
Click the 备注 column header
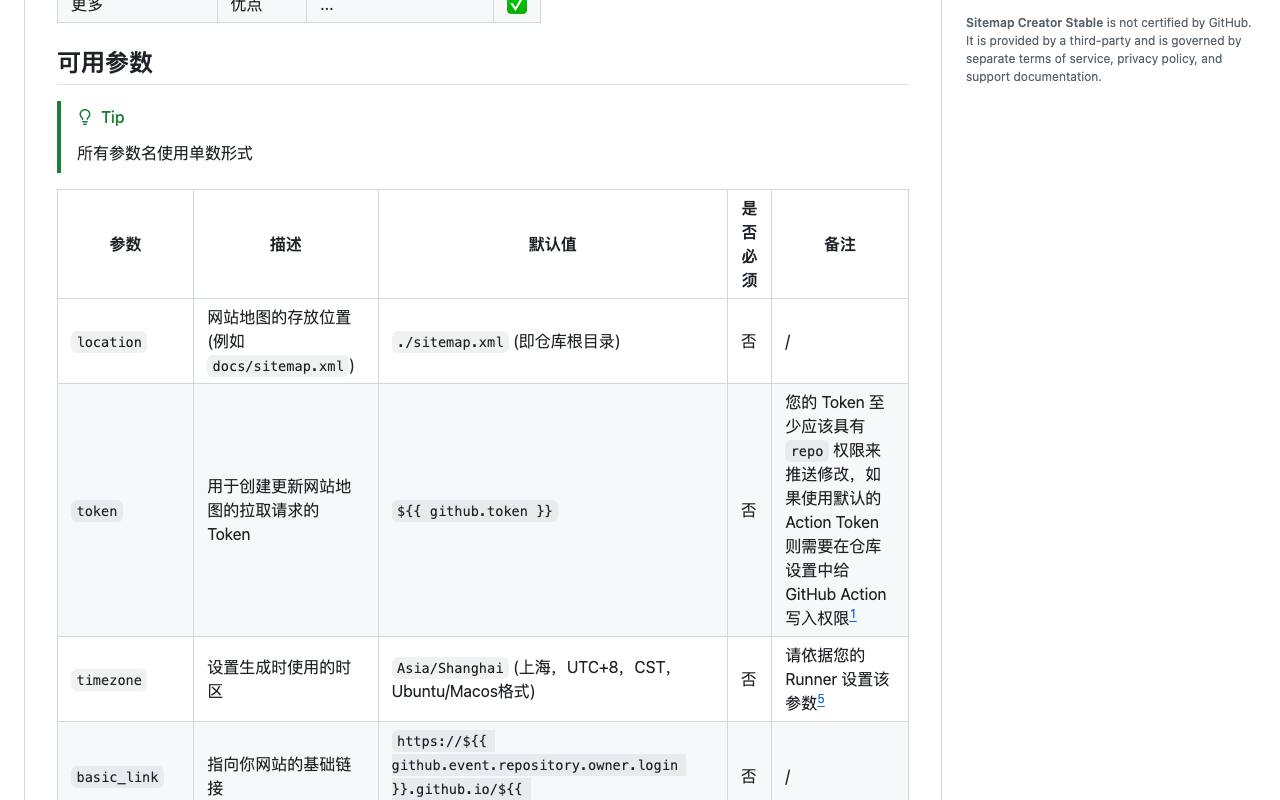click(x=840, y=244)
